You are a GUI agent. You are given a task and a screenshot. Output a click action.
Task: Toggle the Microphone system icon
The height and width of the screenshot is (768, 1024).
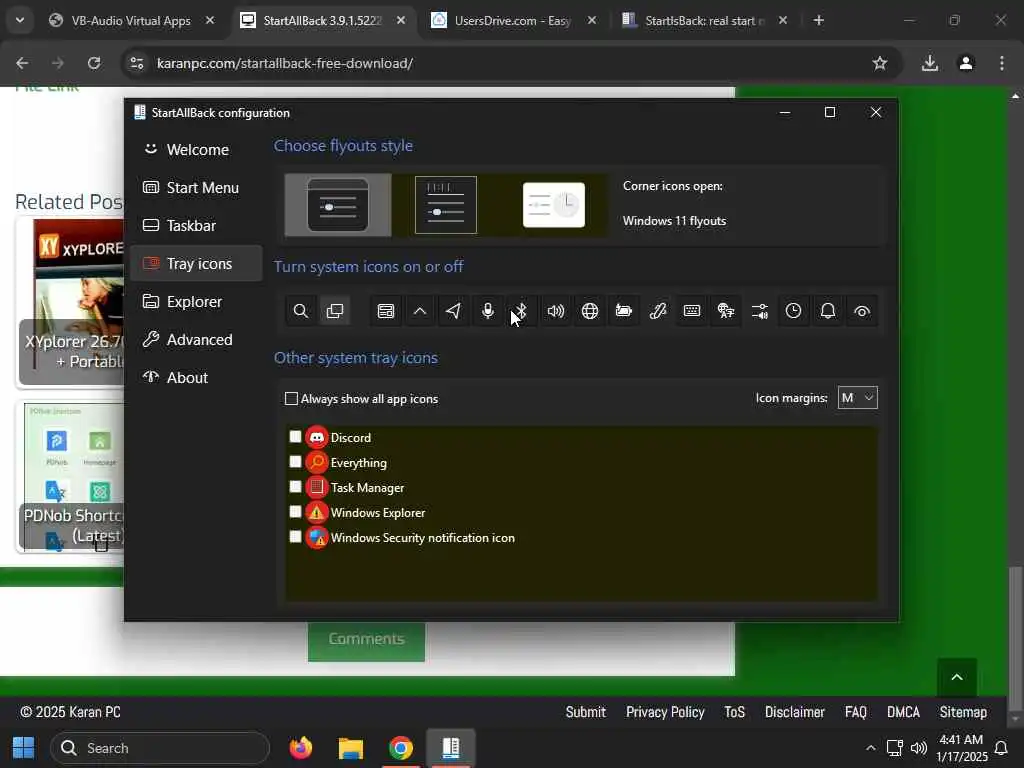point(488,311)
